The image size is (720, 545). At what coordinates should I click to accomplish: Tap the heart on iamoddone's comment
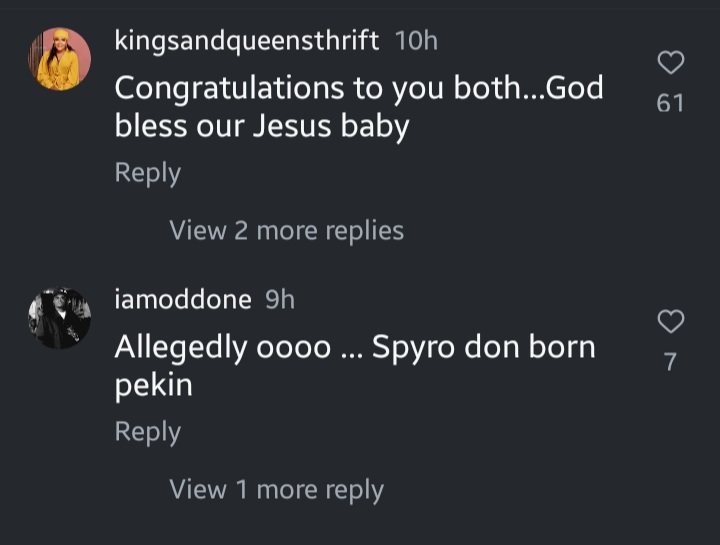coord(670,322)
